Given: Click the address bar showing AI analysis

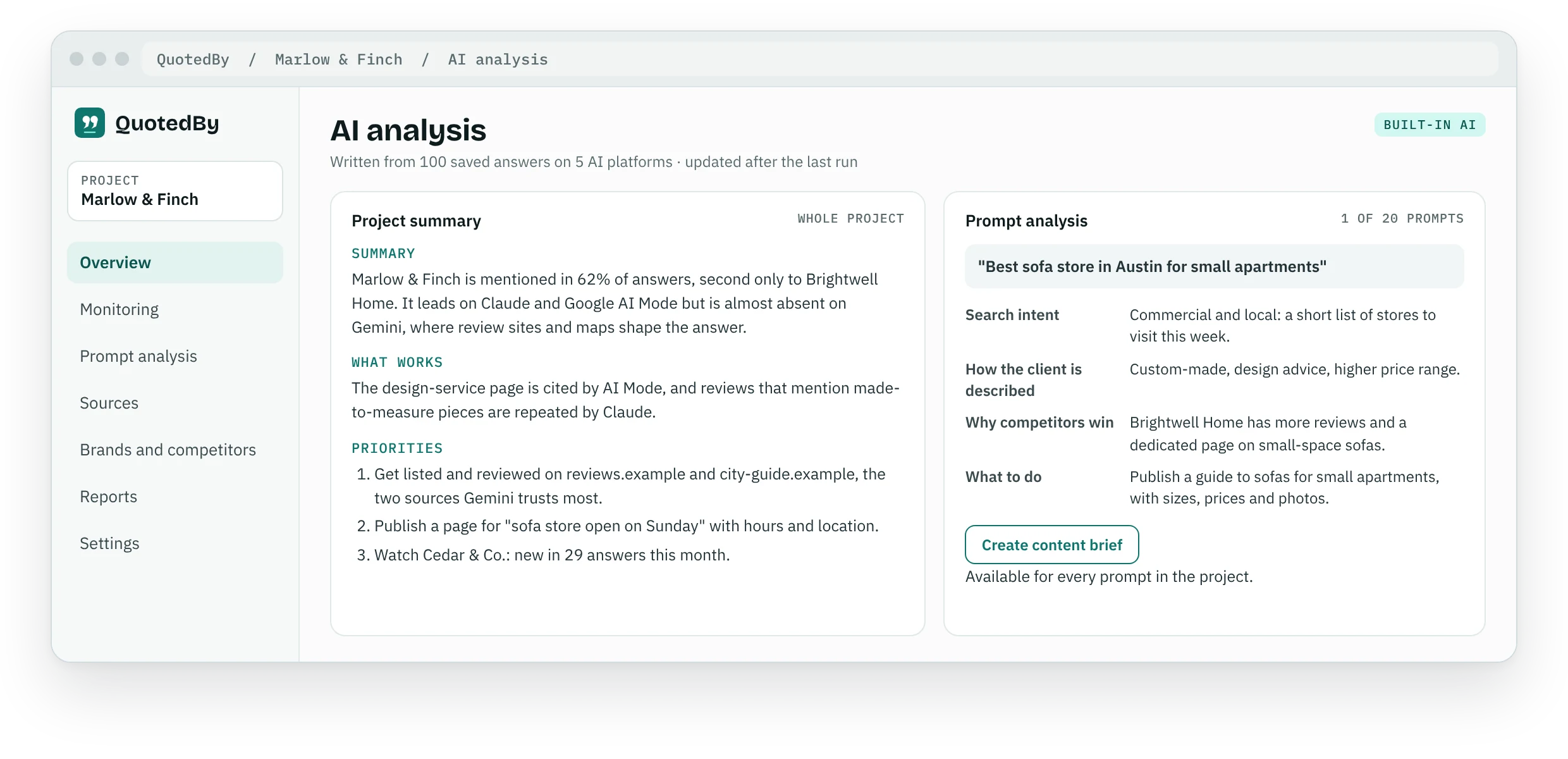Looking at the screenshot, I should 819,59.
